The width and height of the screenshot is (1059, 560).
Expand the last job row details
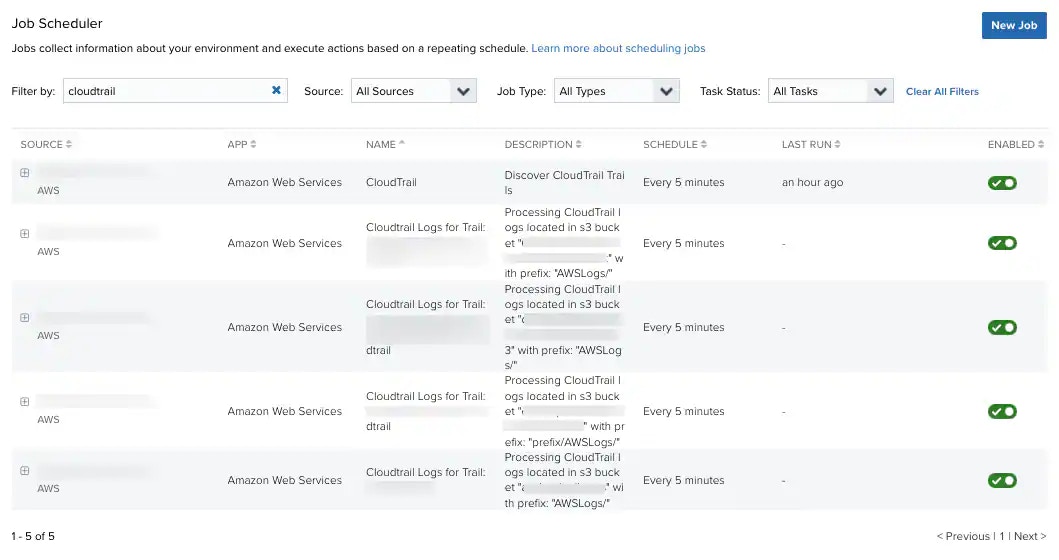point(25,472)
